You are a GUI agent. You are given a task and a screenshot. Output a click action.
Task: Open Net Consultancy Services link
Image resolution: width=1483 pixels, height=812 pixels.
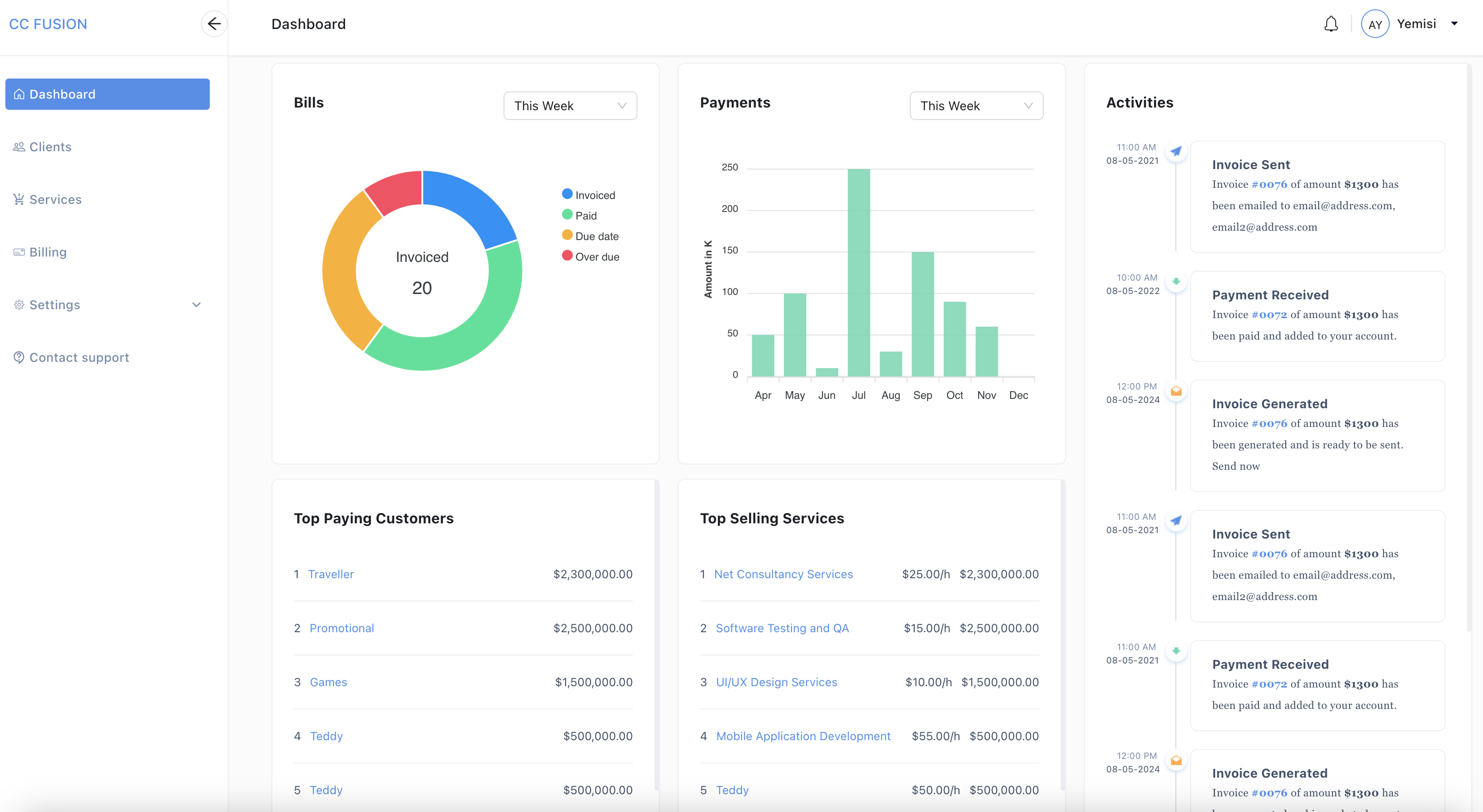783,574
